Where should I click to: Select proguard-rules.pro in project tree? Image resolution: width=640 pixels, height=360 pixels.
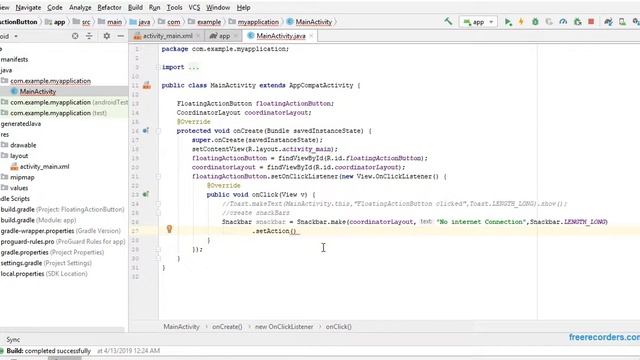point(63,241)
